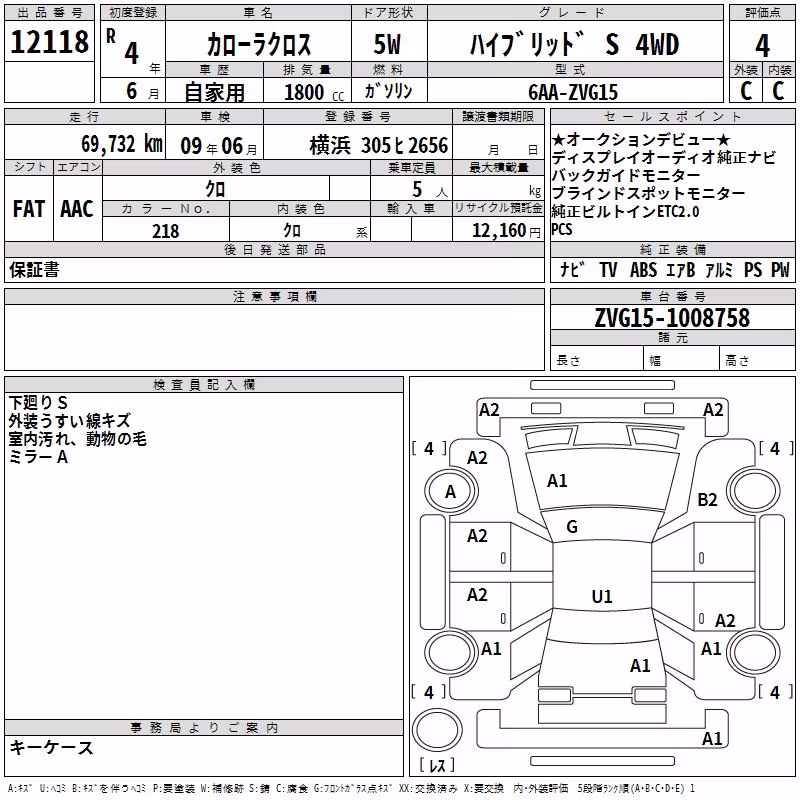Viewport: 800px width, 800px height.
Task: Select the mileage 69,732 km
Action: point(122,144)
